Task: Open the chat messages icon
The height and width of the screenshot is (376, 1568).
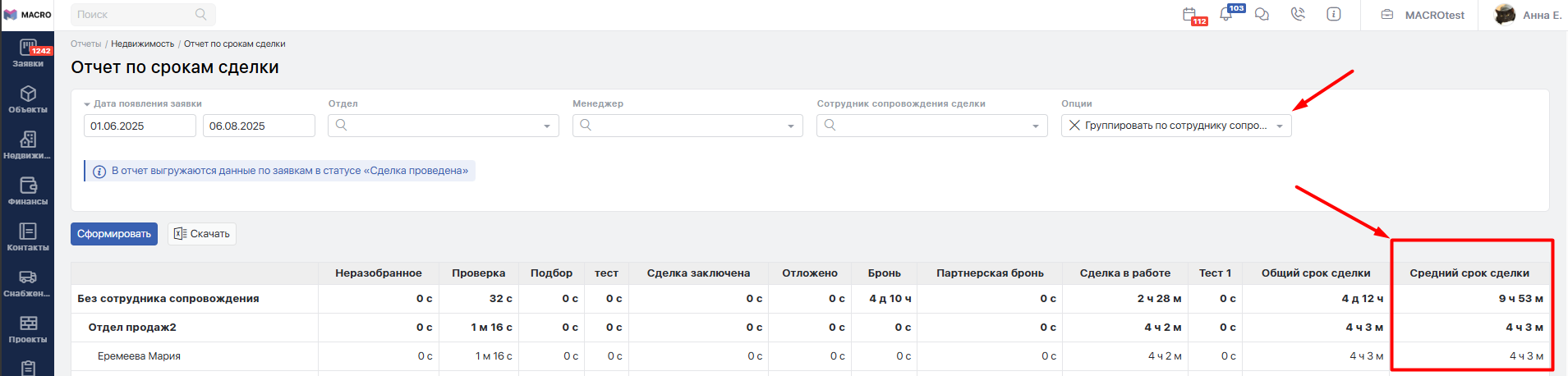Action: click(x=1262, y=15)
